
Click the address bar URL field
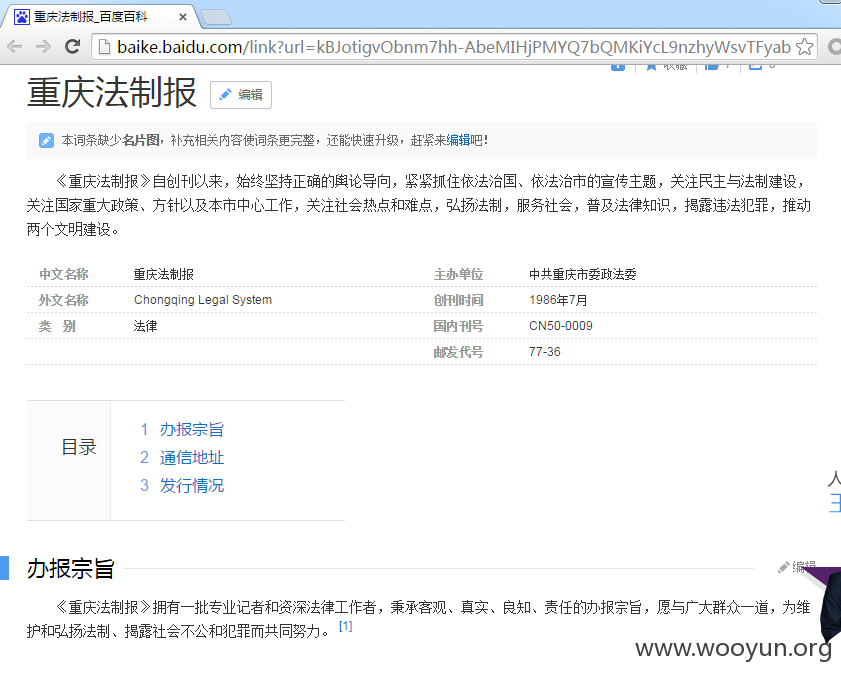[x=454, y=47]
